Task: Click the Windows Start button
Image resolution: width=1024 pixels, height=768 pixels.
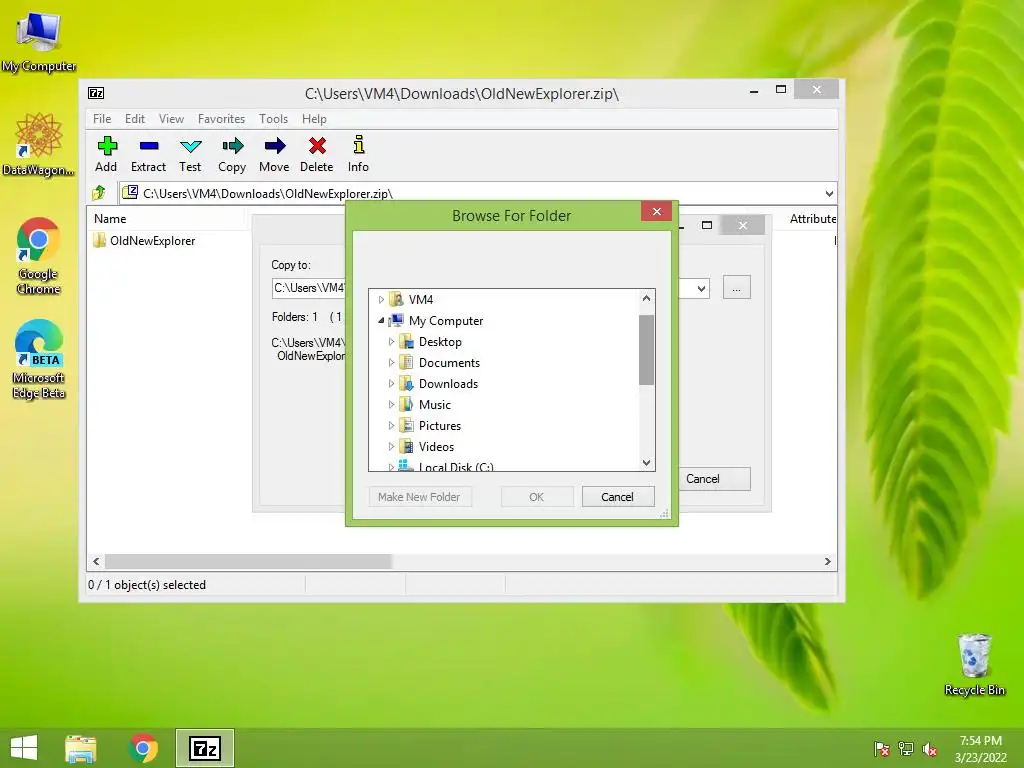Action: pos(24,748)
